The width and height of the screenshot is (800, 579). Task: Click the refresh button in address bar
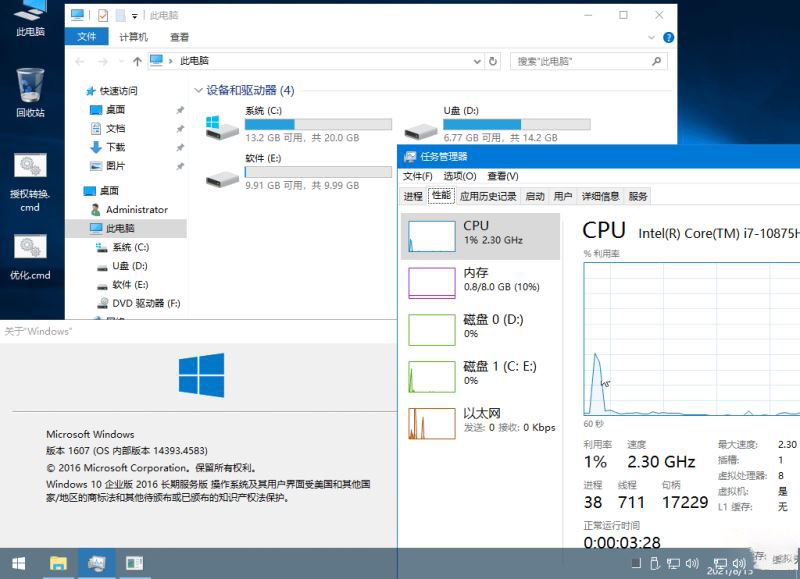pos(493,61)
